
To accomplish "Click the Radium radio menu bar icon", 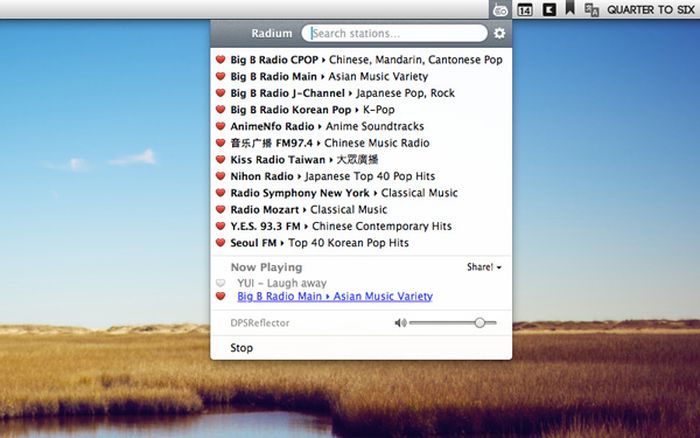I will (499, 9).
